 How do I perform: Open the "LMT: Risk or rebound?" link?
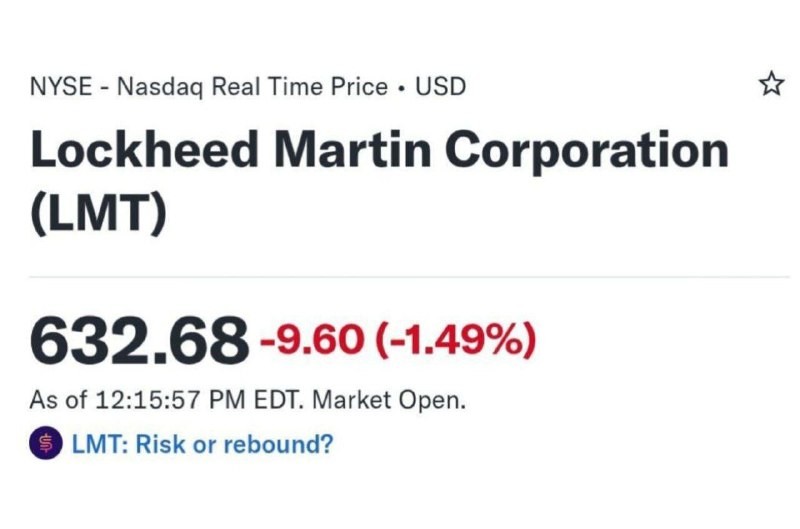tap(202, 443)
